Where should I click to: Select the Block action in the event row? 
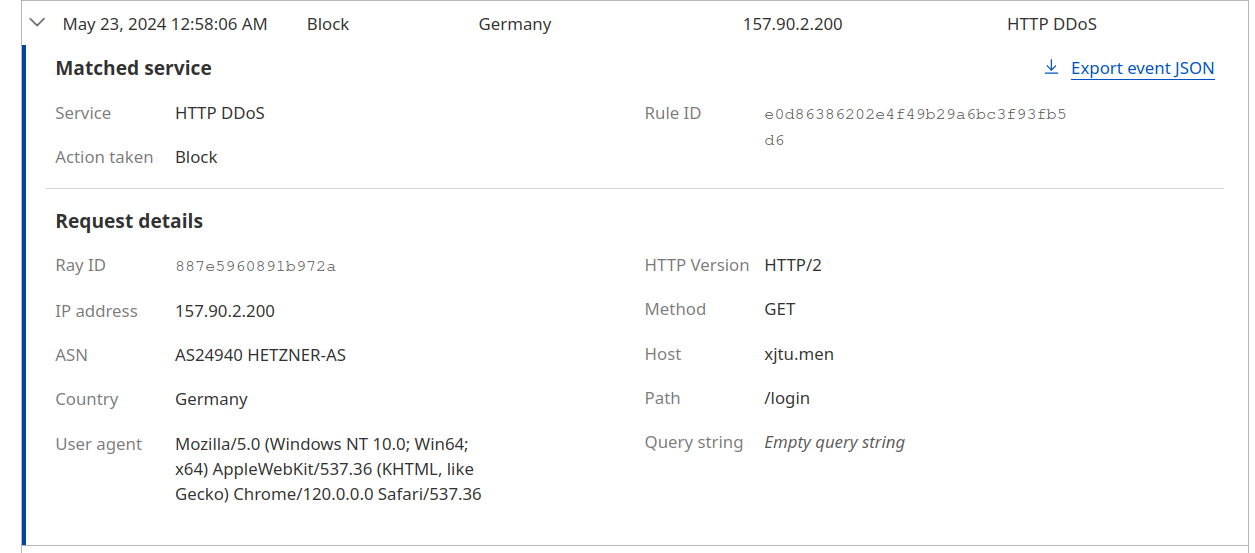coord(328,24)
